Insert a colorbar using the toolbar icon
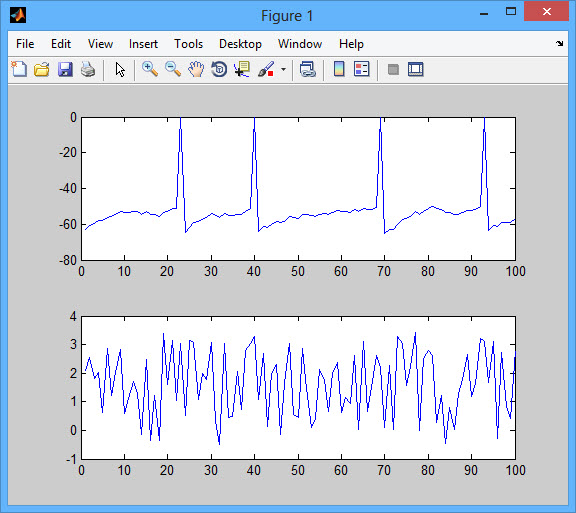This screenshot has width=576, height=513. point(339,69)
